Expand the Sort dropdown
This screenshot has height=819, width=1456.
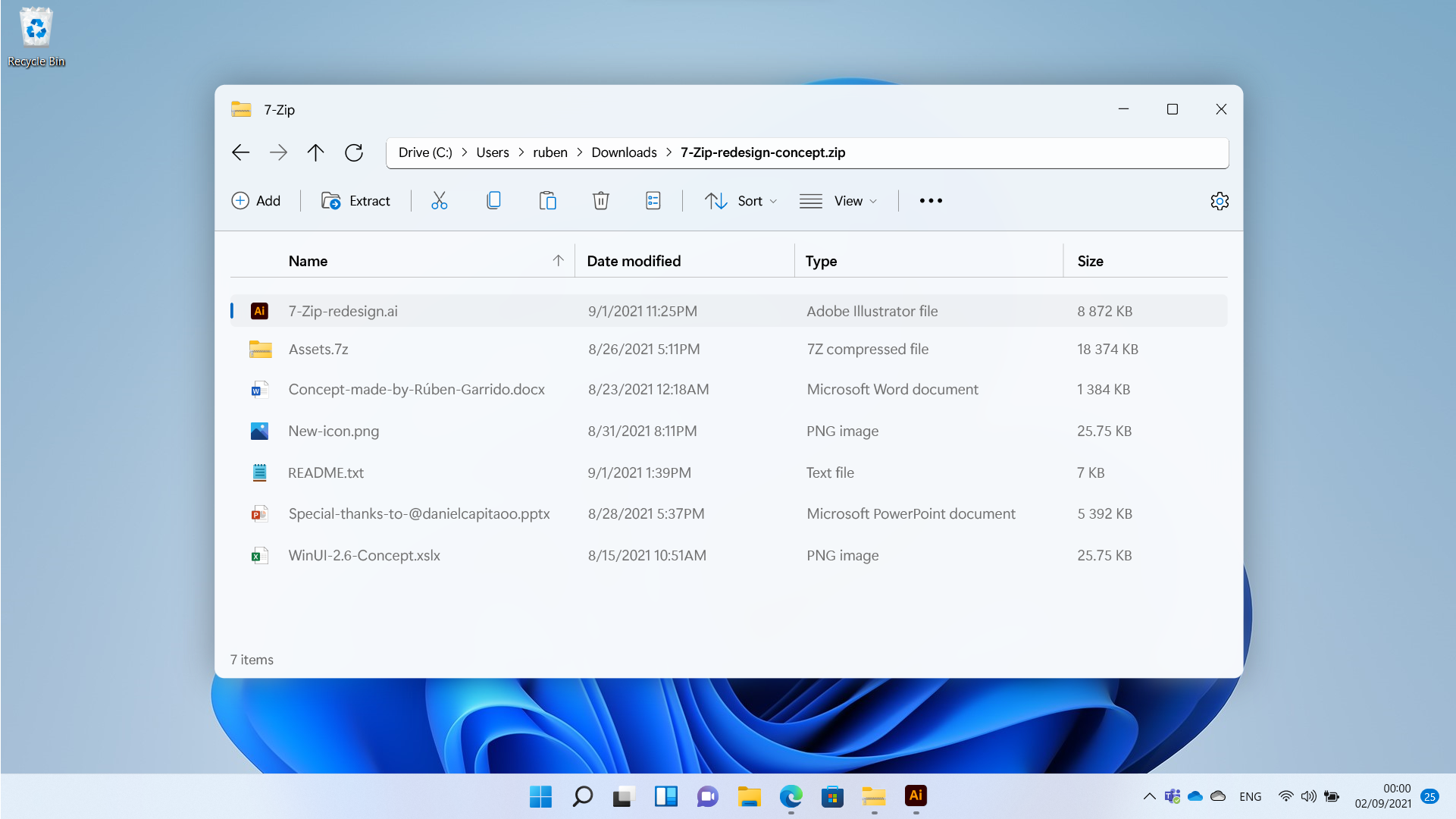(741, 201)
